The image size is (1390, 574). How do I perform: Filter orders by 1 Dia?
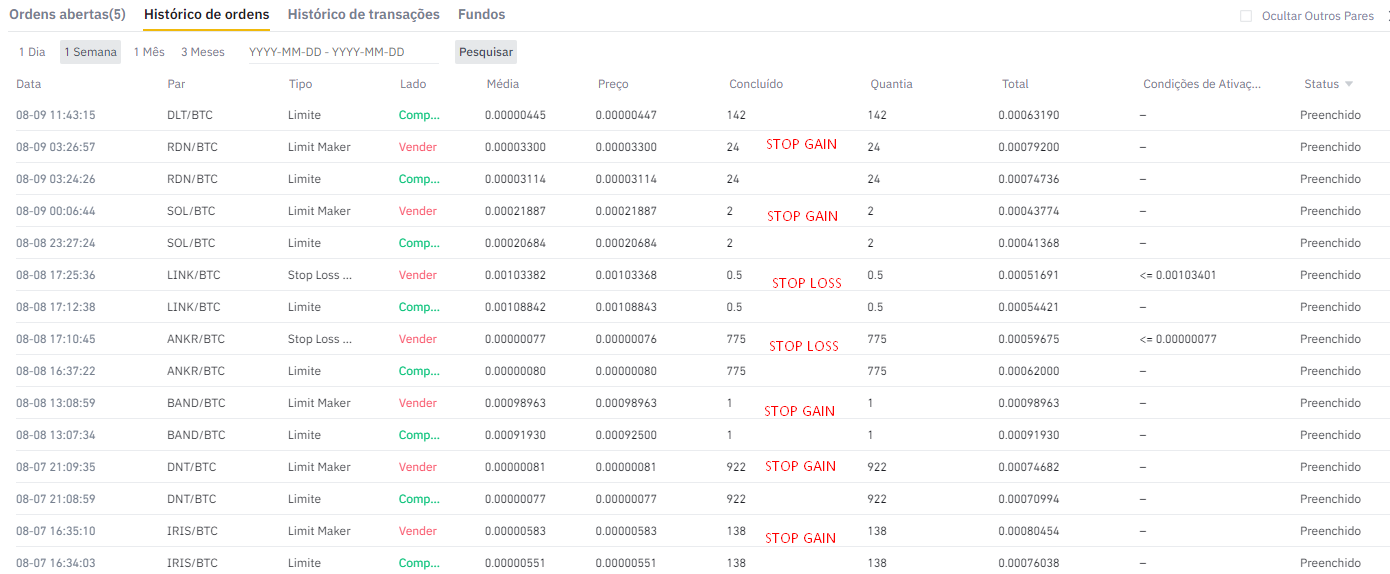pos(32,52)
